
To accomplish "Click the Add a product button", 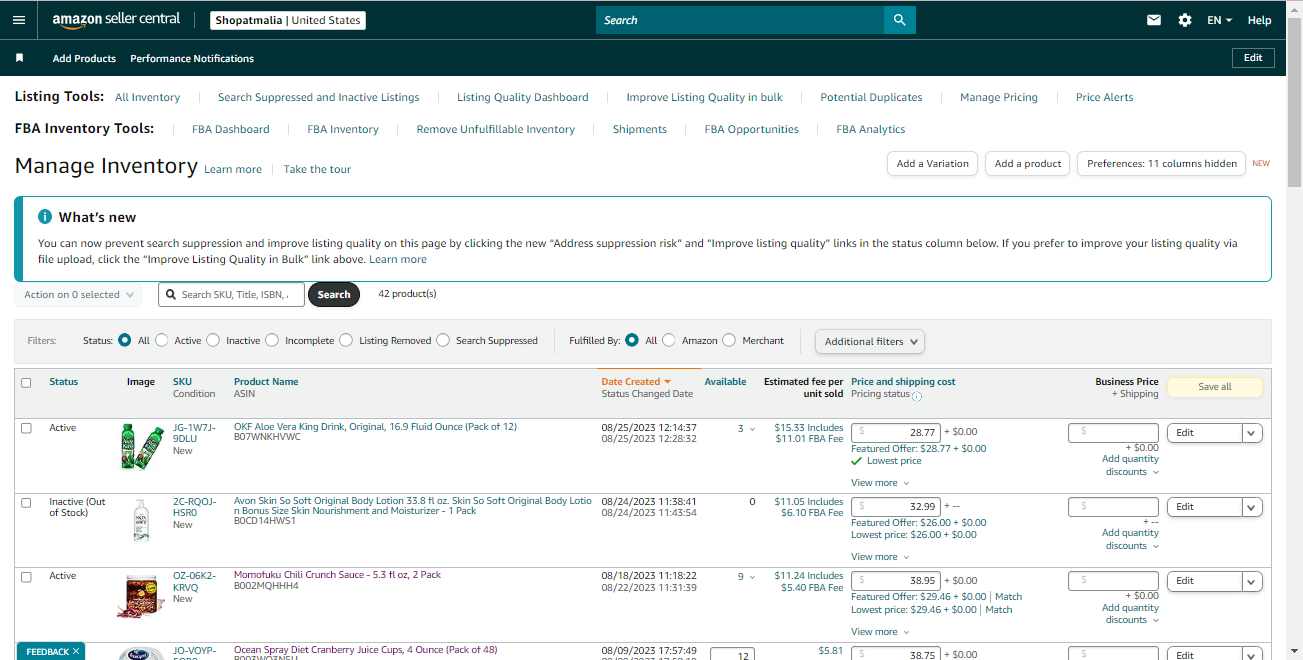I will (1028, 164).
